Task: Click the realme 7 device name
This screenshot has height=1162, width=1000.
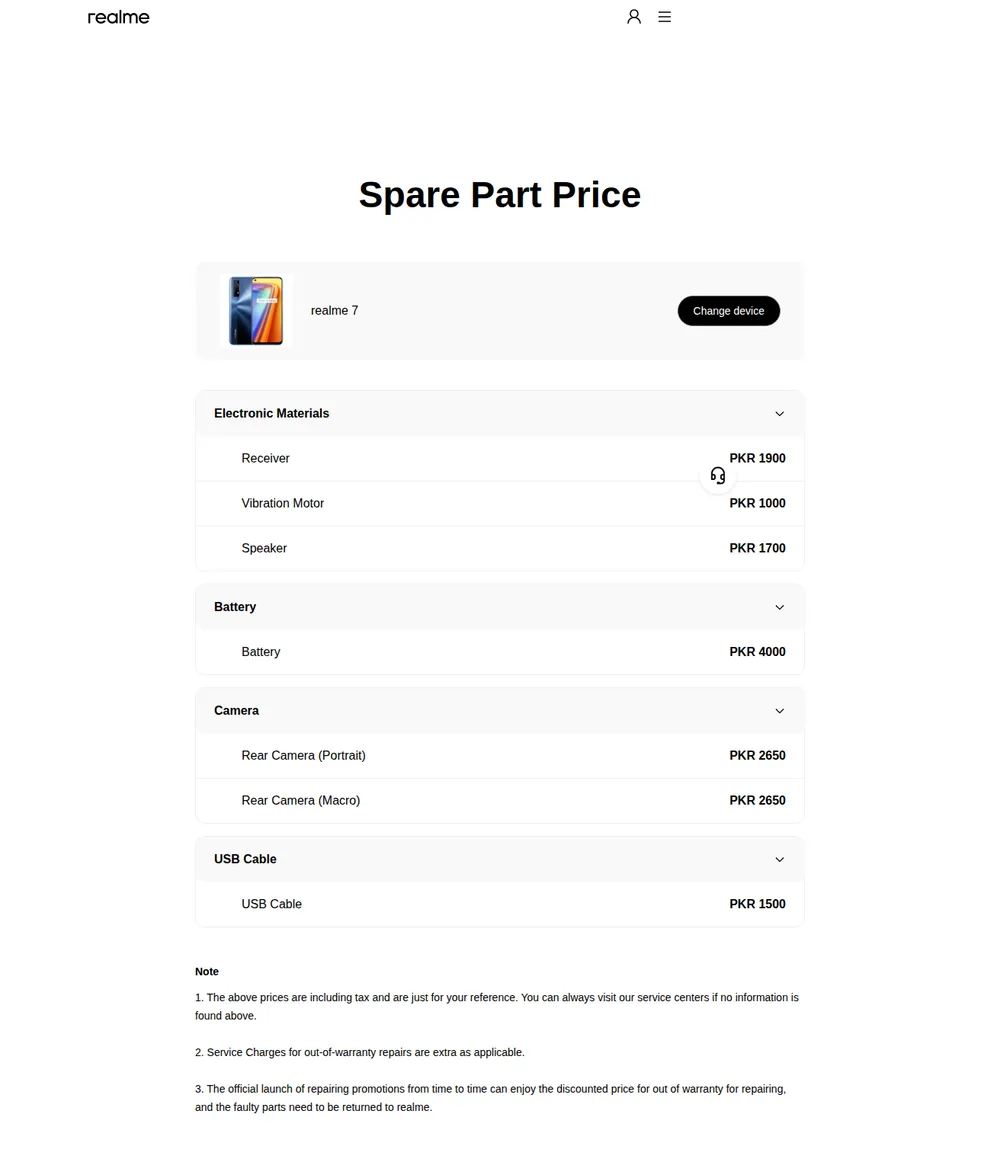Action: 334,311
